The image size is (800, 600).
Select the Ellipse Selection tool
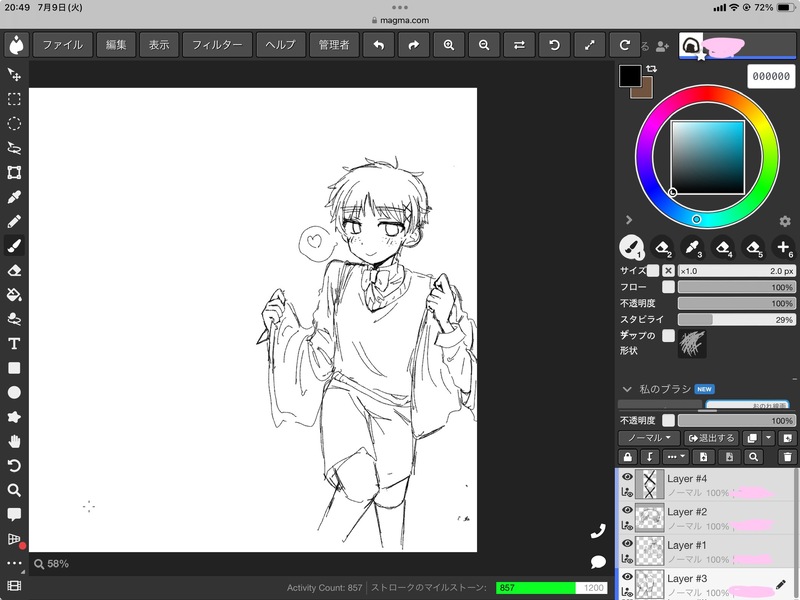coord(14,123)
